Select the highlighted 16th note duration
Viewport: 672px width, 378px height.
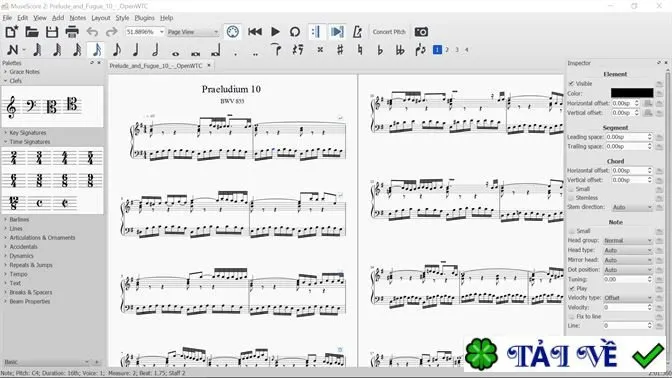click(96, 50)
